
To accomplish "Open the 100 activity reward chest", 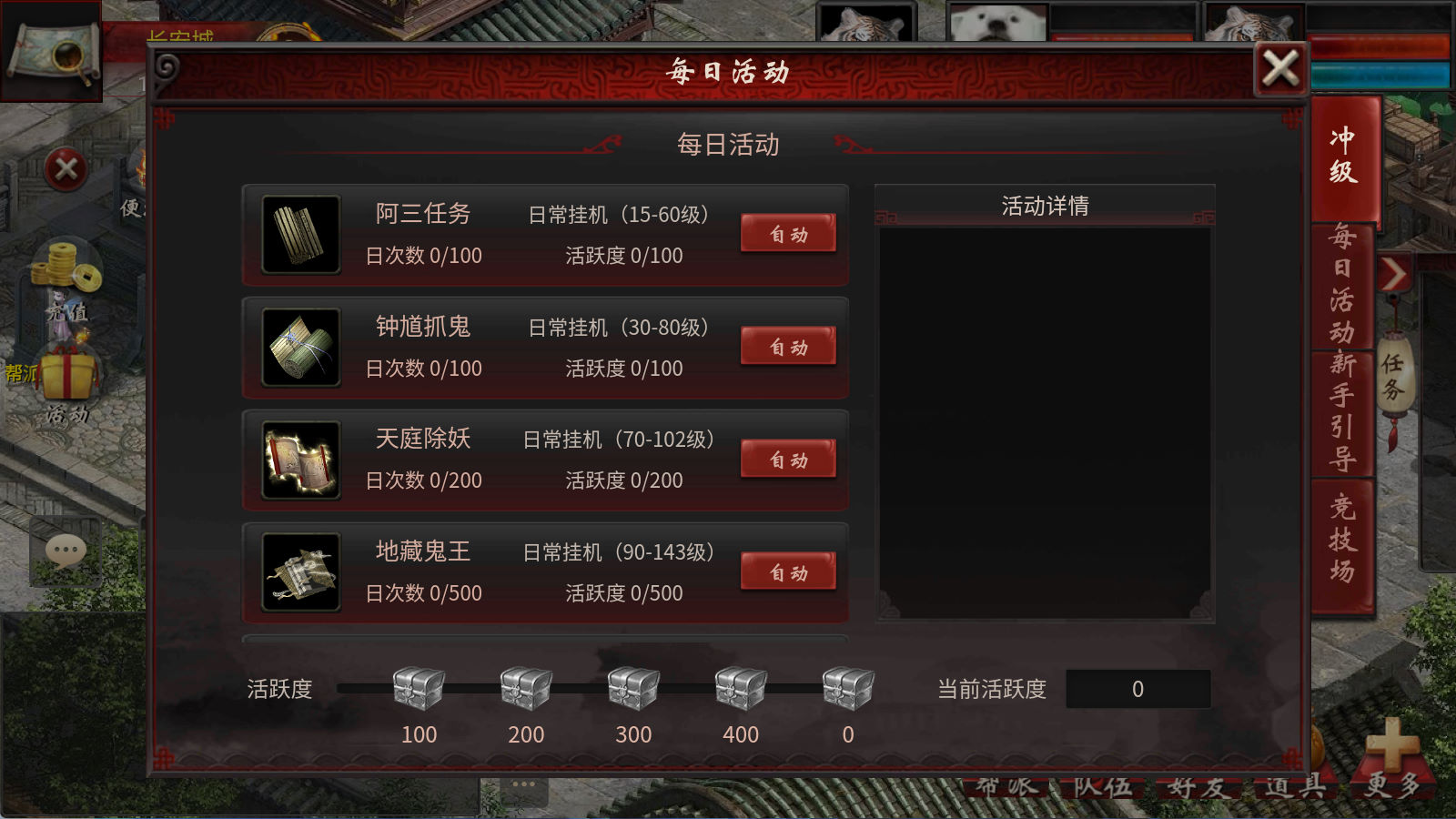I will (x=419, y=688).
